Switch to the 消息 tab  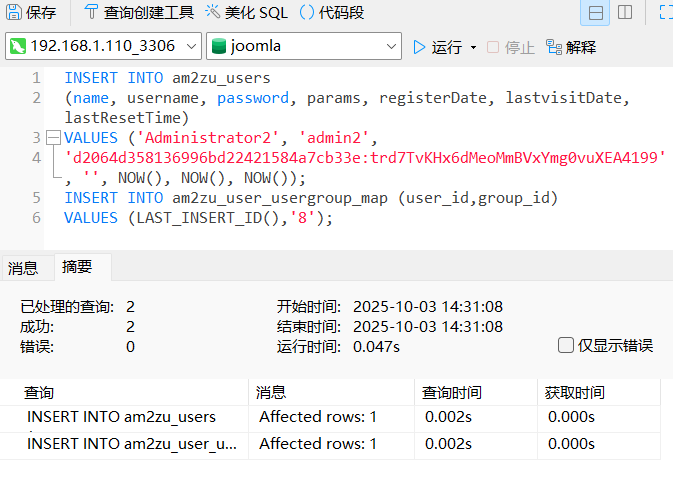(x=23, y=267)
